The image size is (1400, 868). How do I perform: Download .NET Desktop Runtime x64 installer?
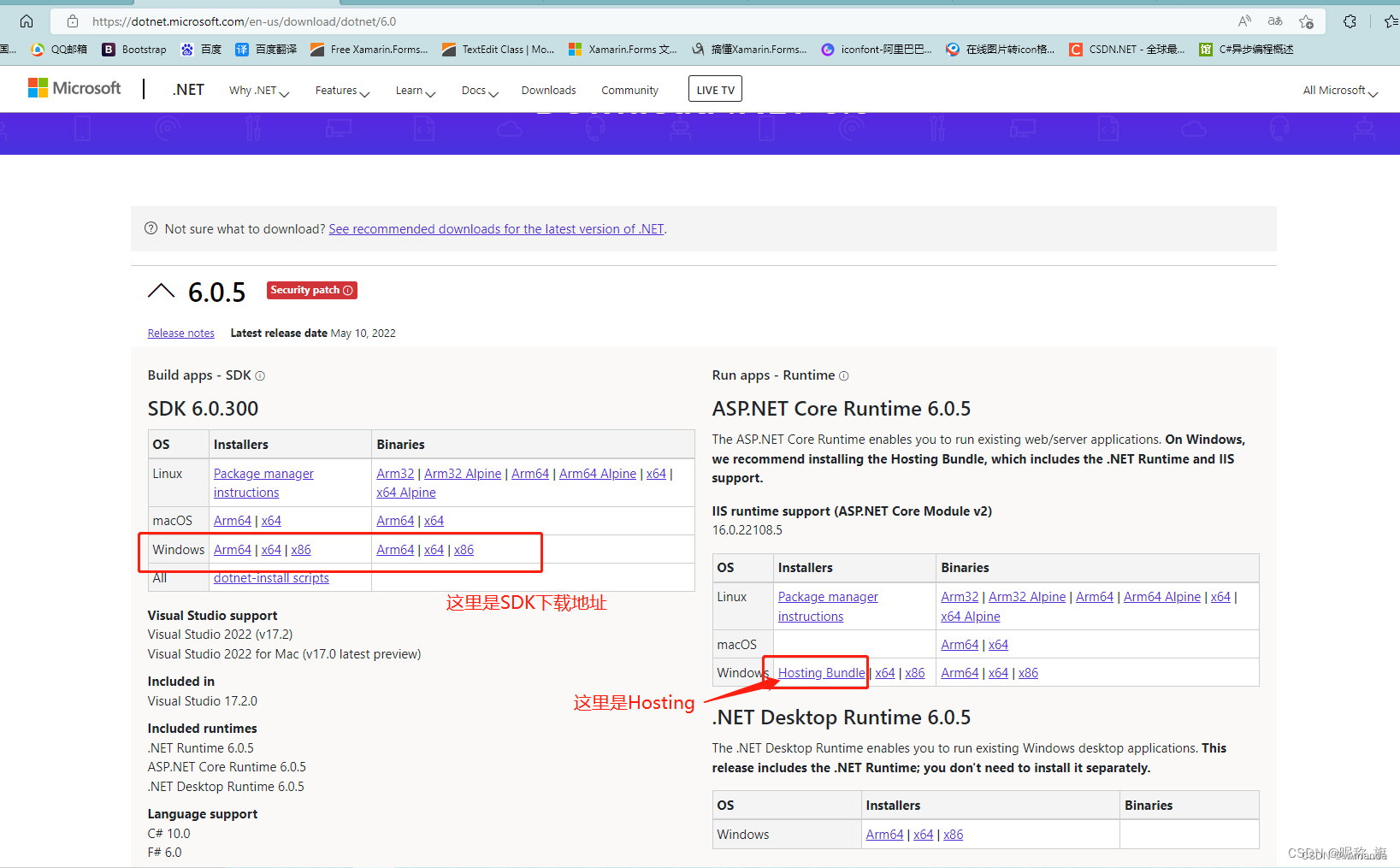coord(923,835)
